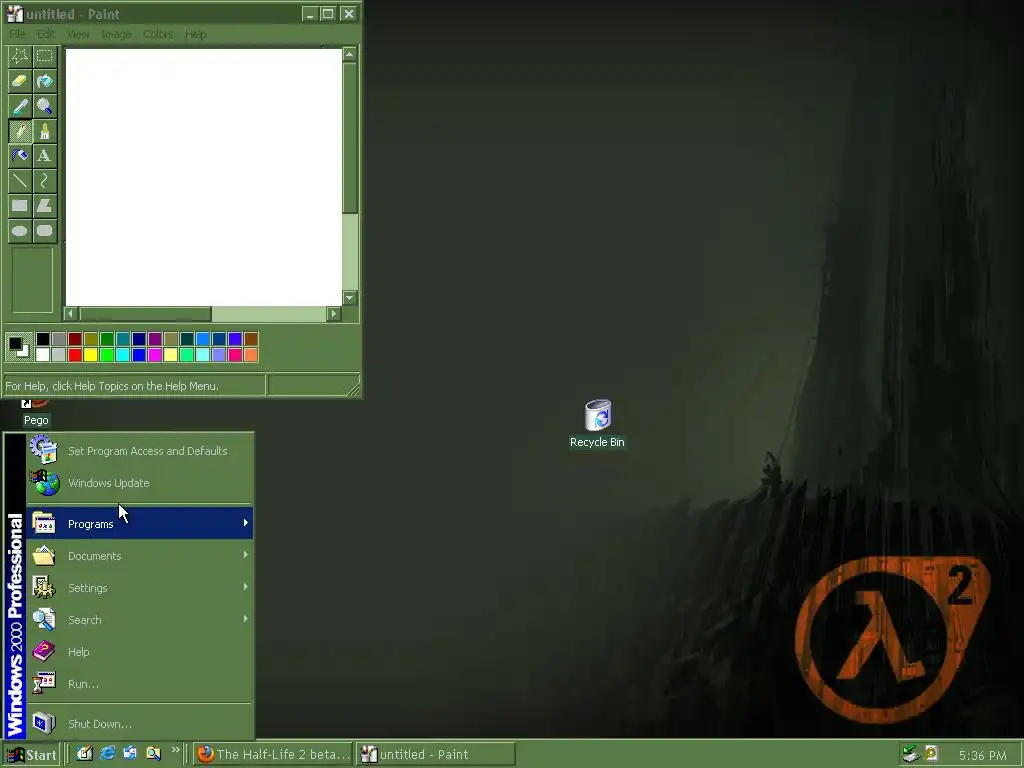
Task: Click the Pego desktop shortcut label
Action: 37,420
